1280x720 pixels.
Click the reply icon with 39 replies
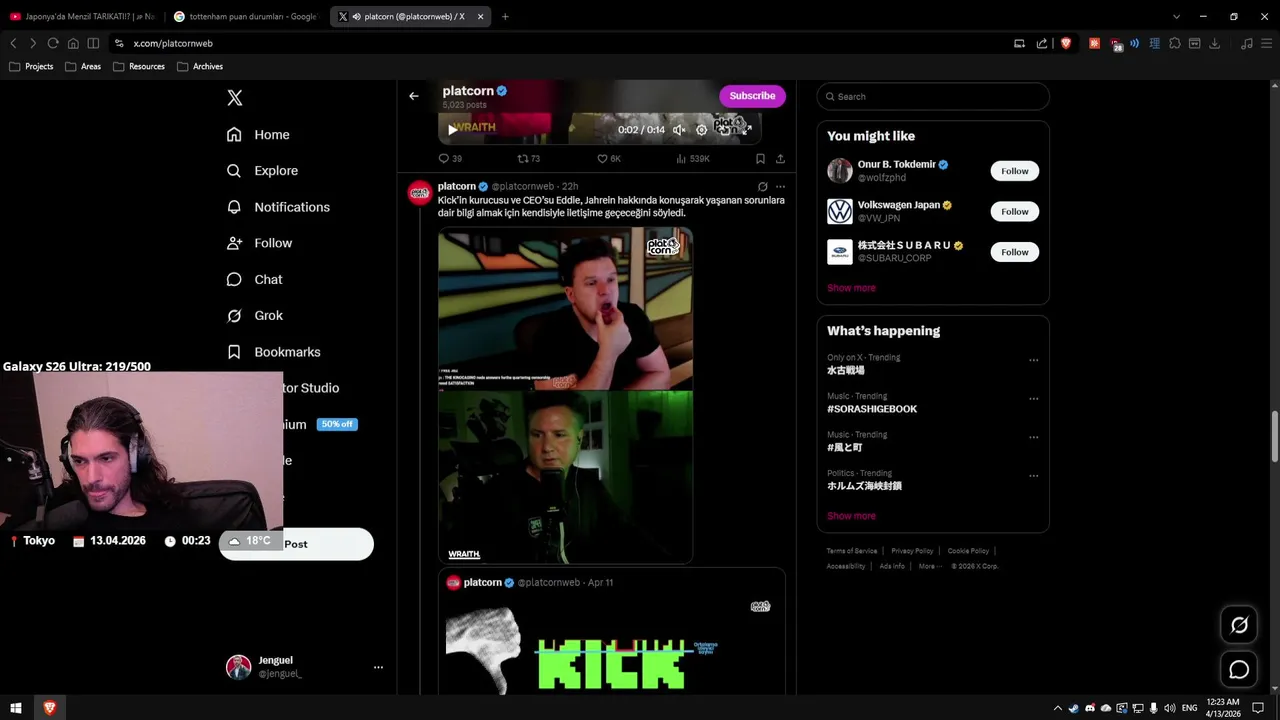click(x=450, y=159)
